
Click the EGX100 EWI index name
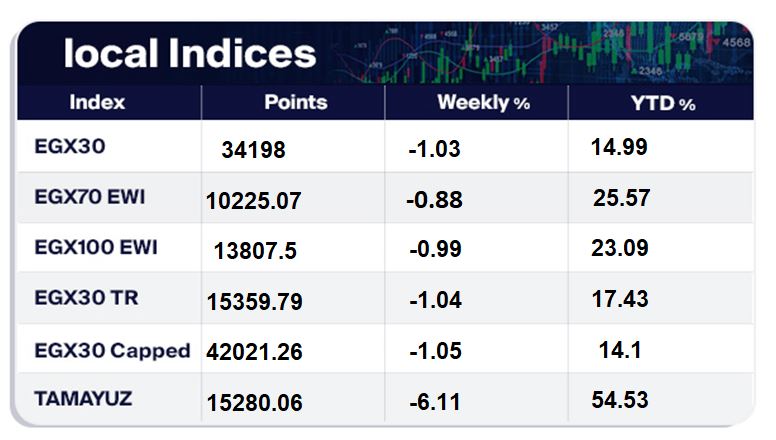tap(95, 246)
